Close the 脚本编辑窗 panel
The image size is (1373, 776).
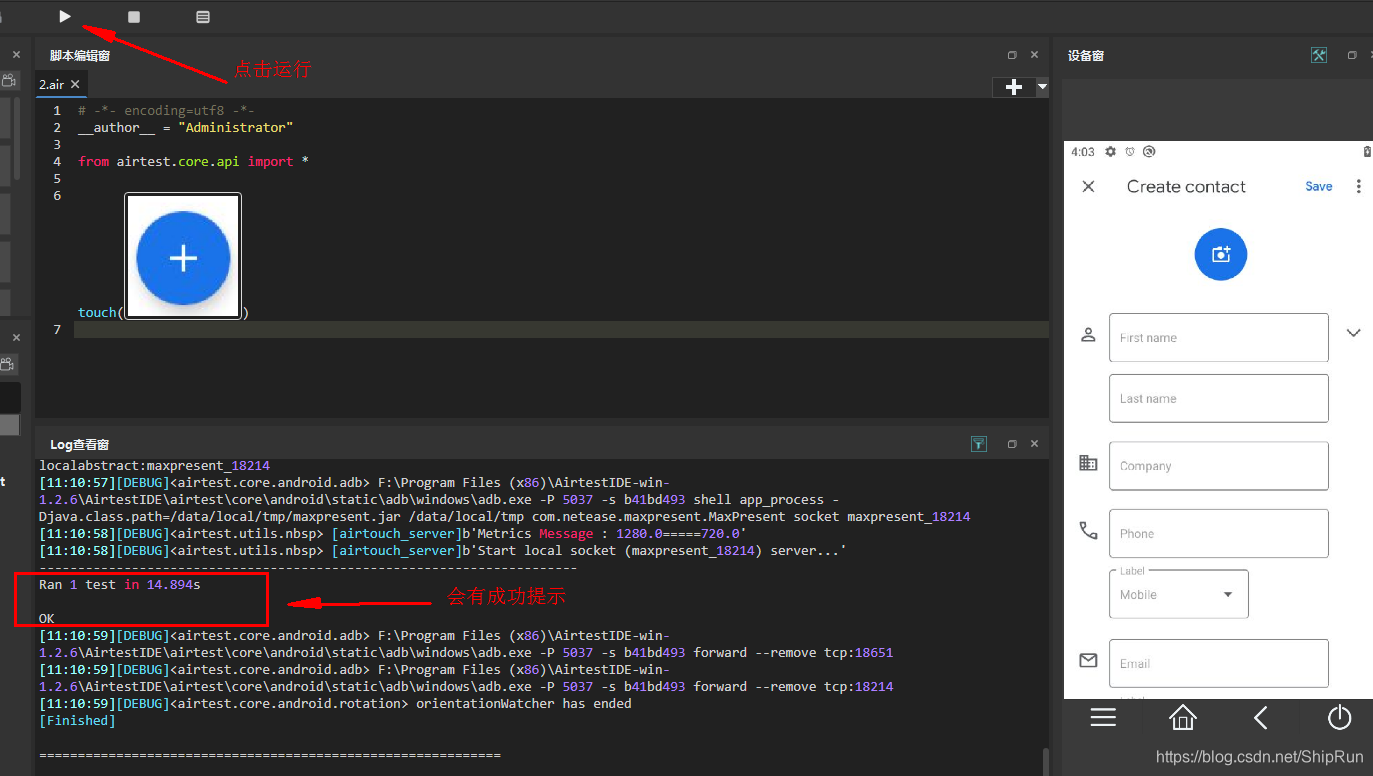tap(1035, 56)
